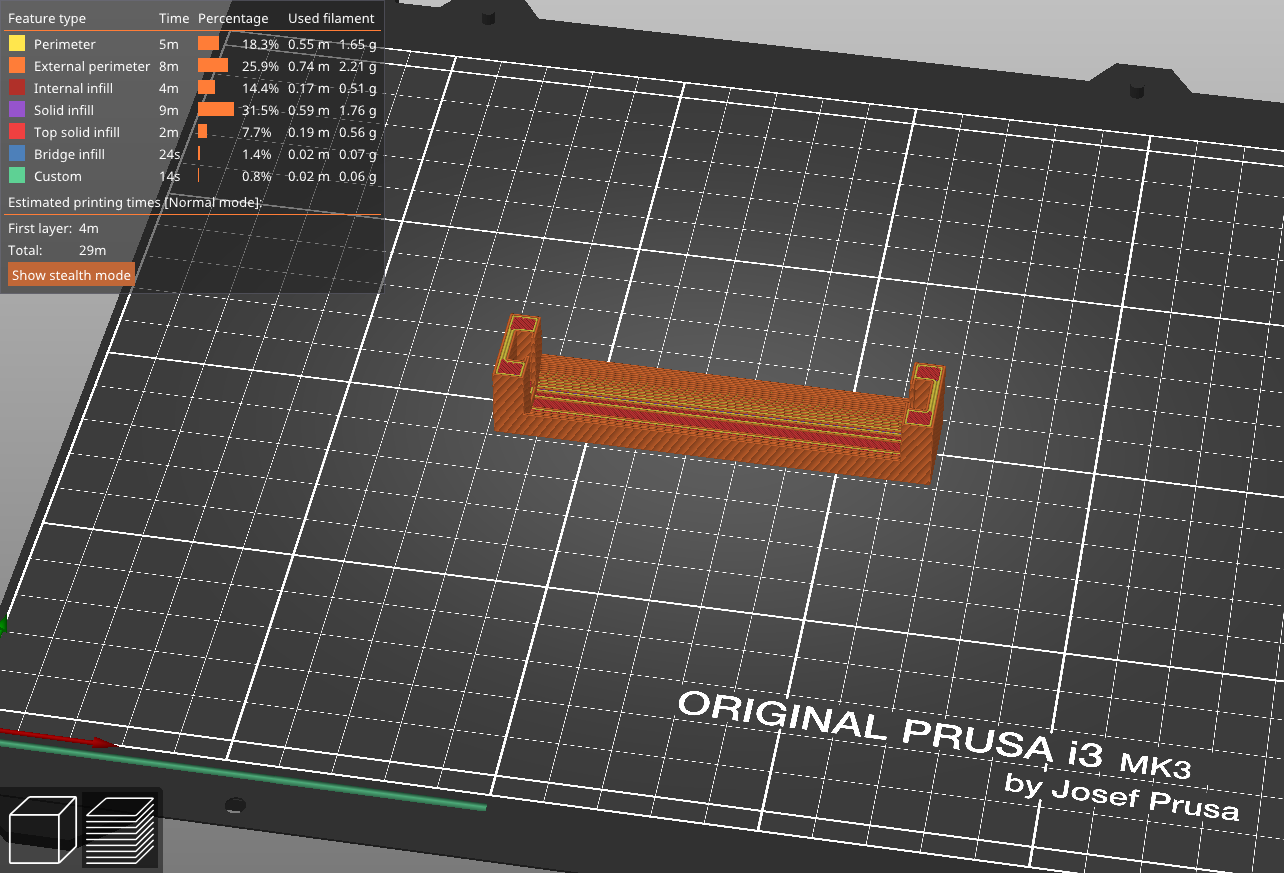Click the 0.74 m filament length

coord(309,66)
